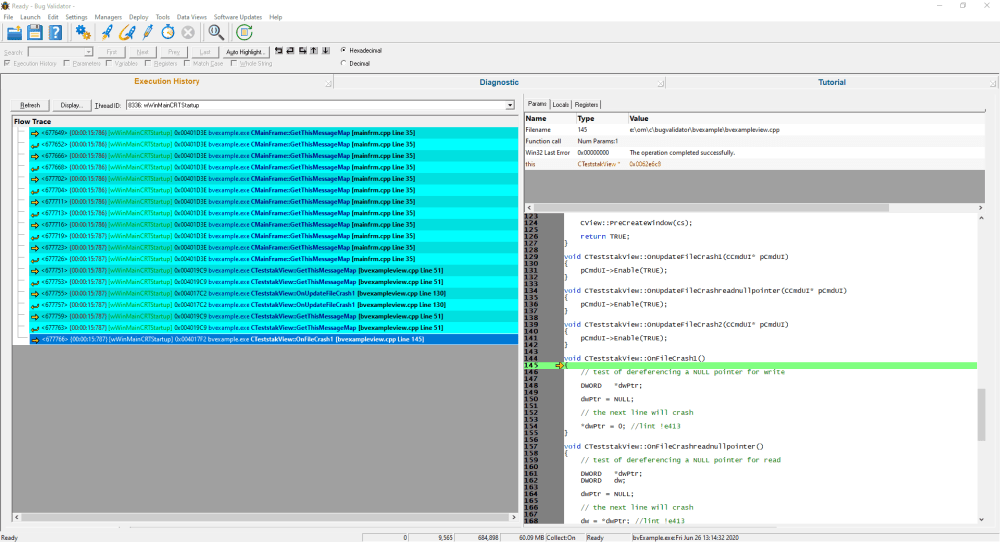Click the third arrow icon after Auto Highlight
1000x542 pixels.
(x=302, y=50)
